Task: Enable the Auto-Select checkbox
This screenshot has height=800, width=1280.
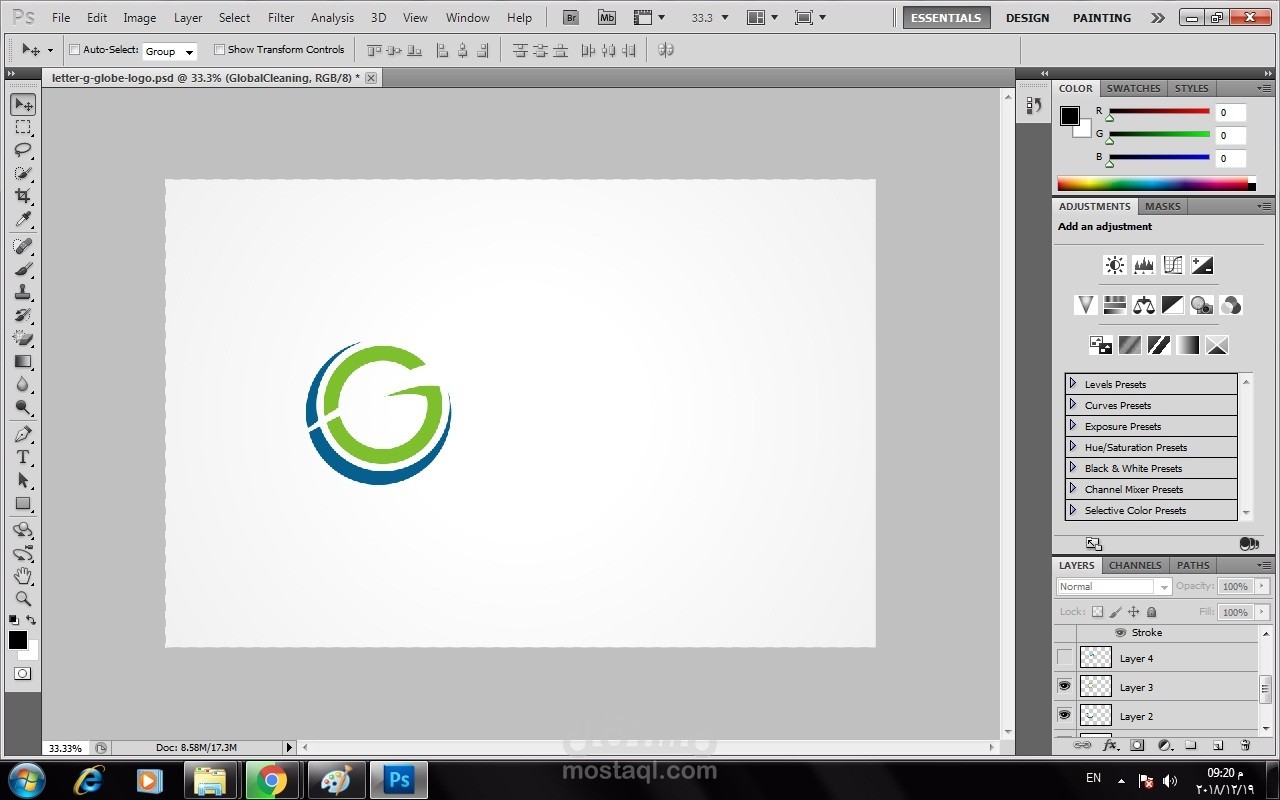Action: [x=74, y=50]
